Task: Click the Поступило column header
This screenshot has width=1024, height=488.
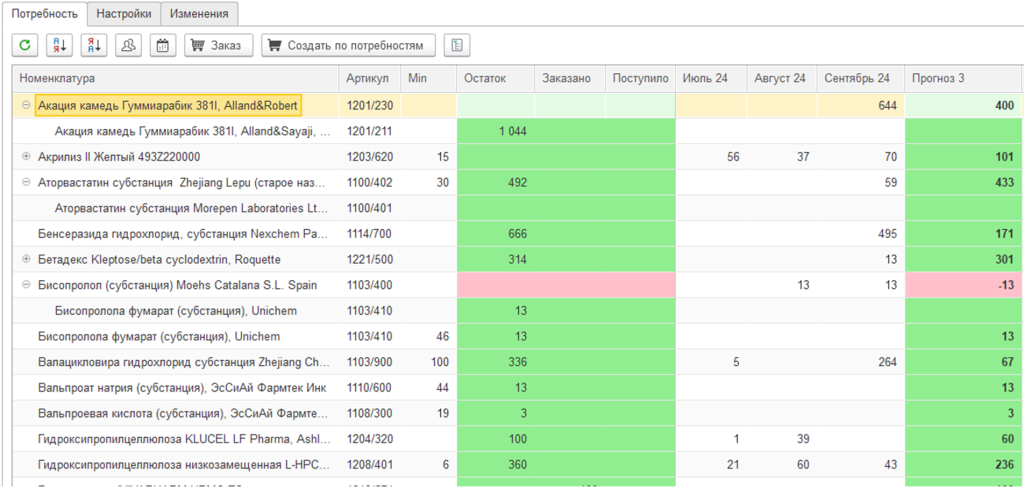Action: 641,78
